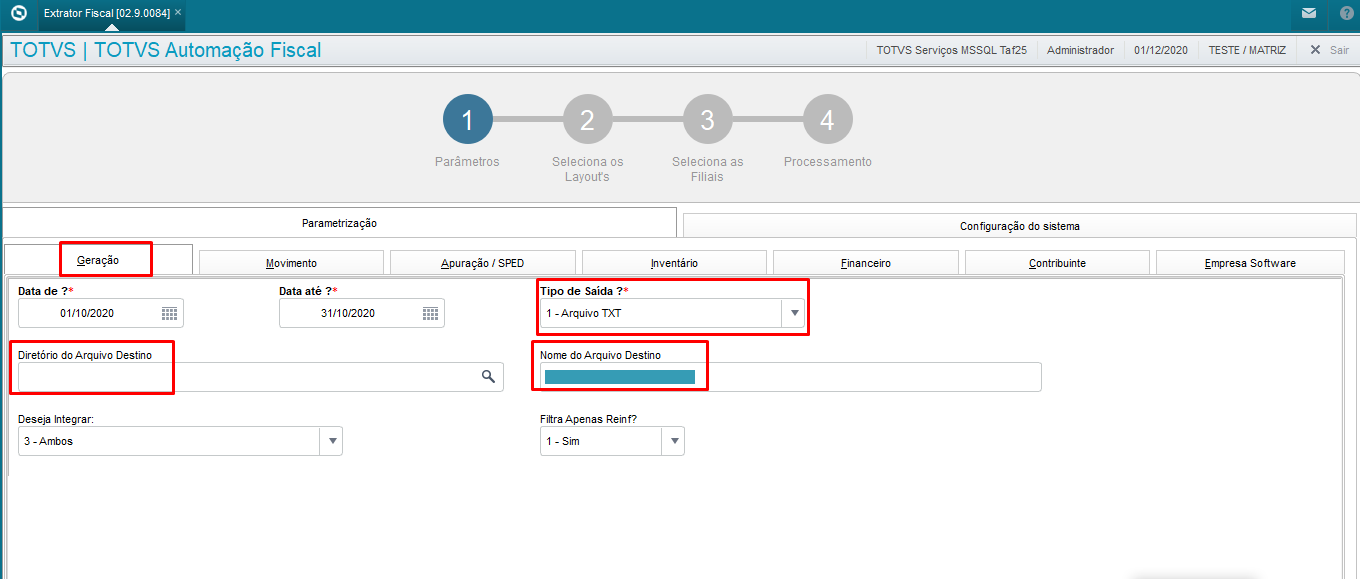Click the 01/12/2020 system date label
The width and height of the screenshot is (1360, 579).
pyautogui.click(x=1161, y=50)
